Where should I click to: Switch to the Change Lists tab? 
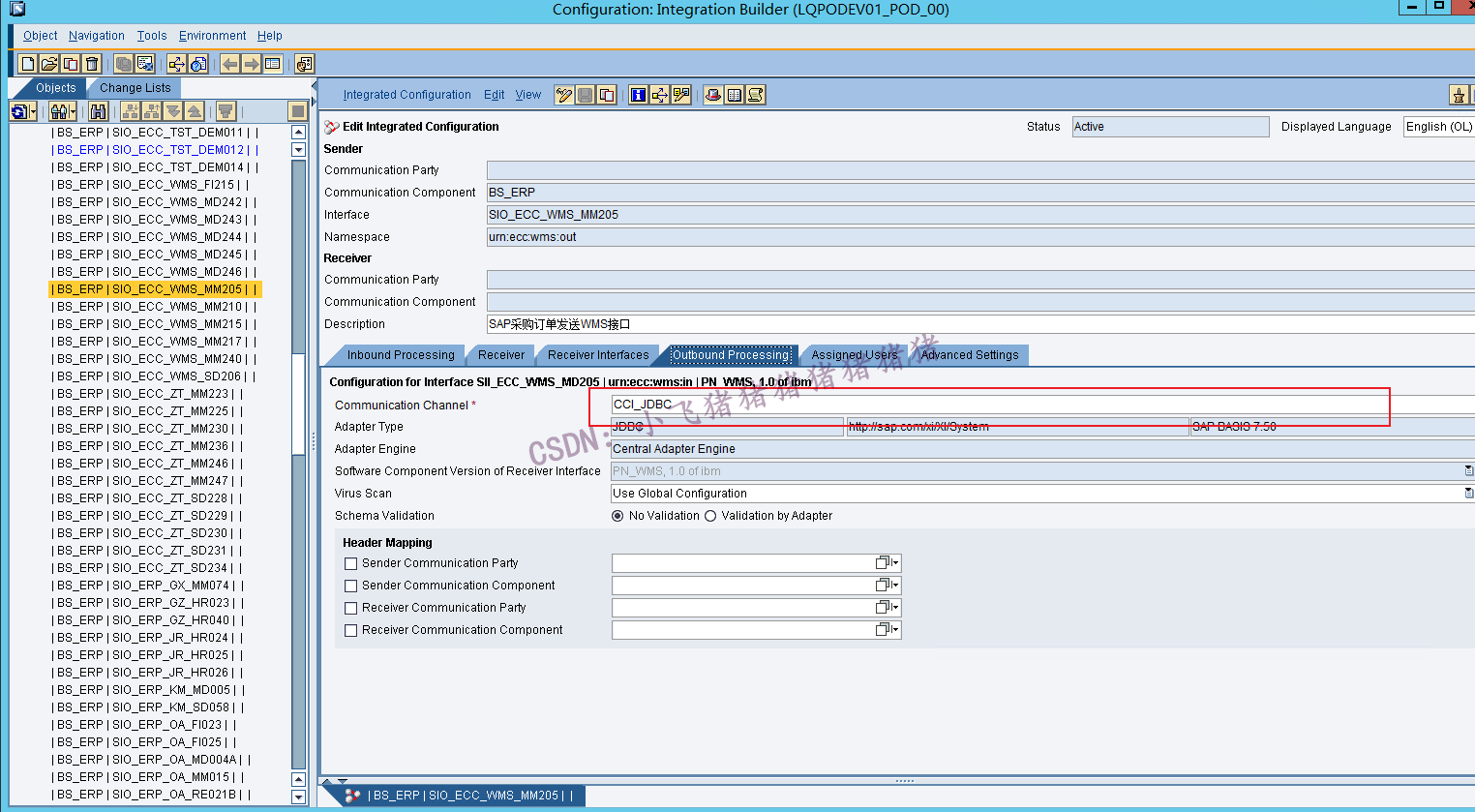pyautogui.click(x=135, y=88)
